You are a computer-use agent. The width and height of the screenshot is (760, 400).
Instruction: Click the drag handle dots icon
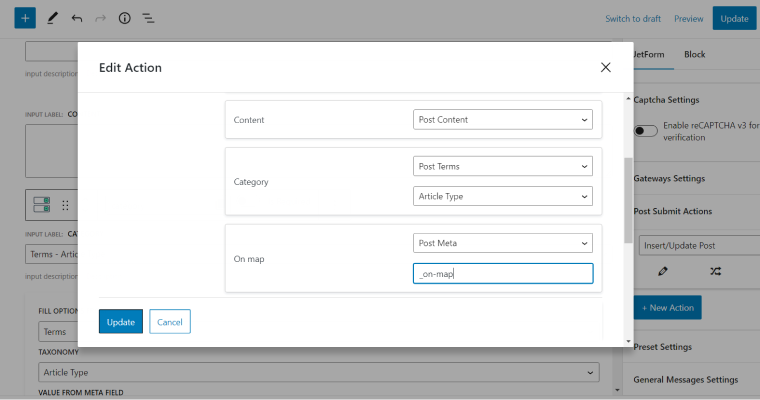[65, 205]
